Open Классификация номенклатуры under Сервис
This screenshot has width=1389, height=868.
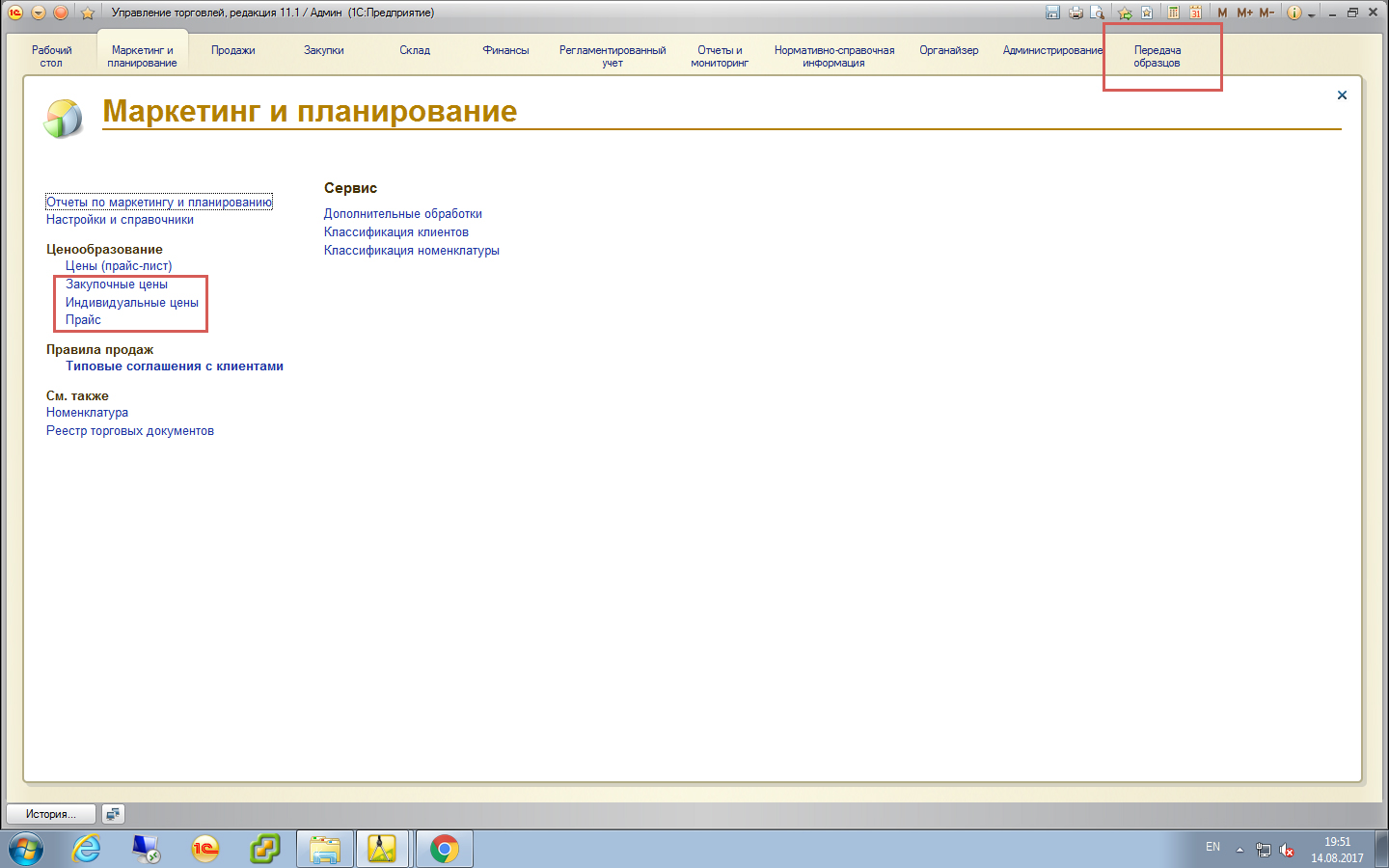tap(412, 251)
